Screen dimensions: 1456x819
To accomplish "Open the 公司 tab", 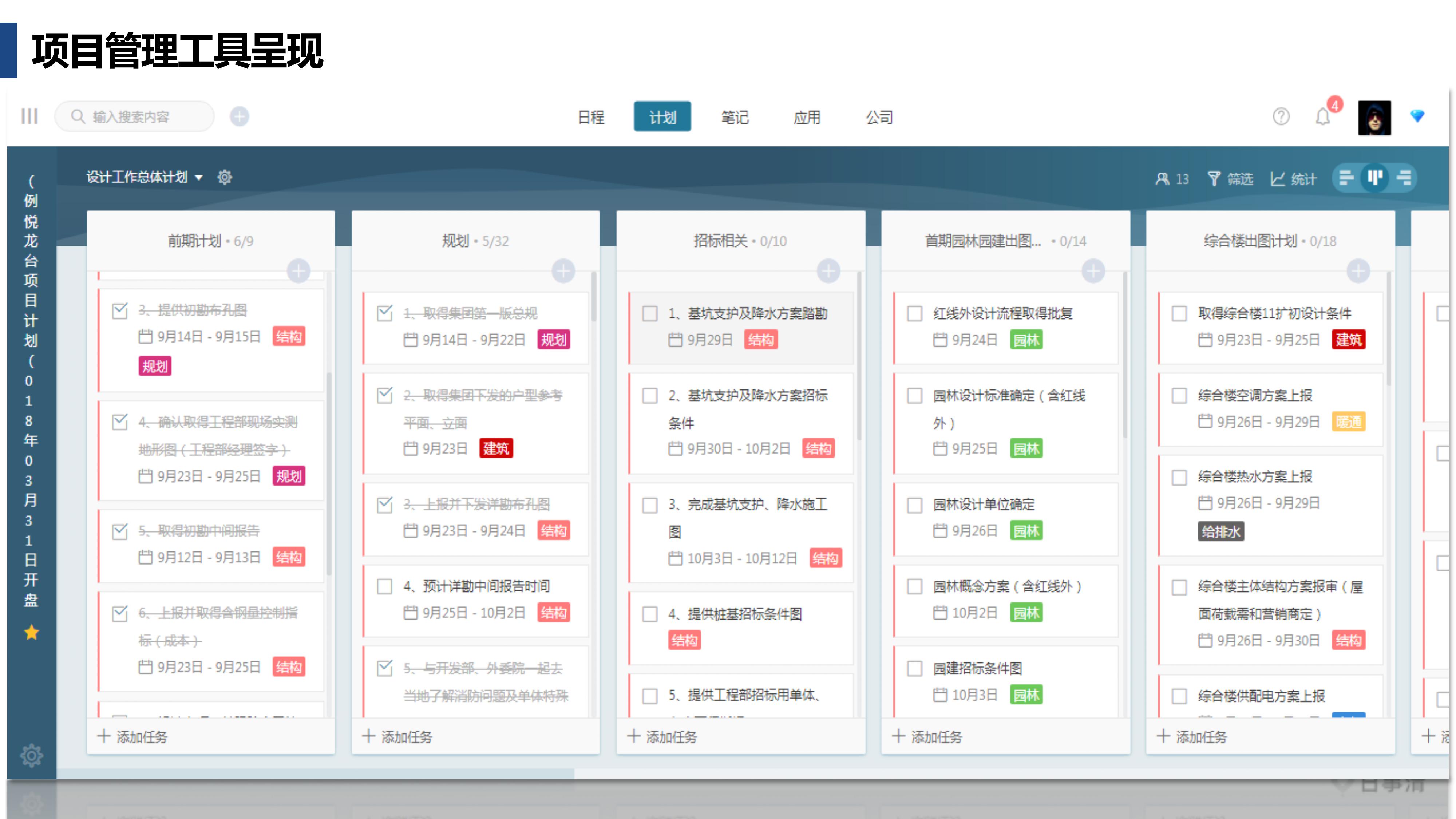I will 879,117.
